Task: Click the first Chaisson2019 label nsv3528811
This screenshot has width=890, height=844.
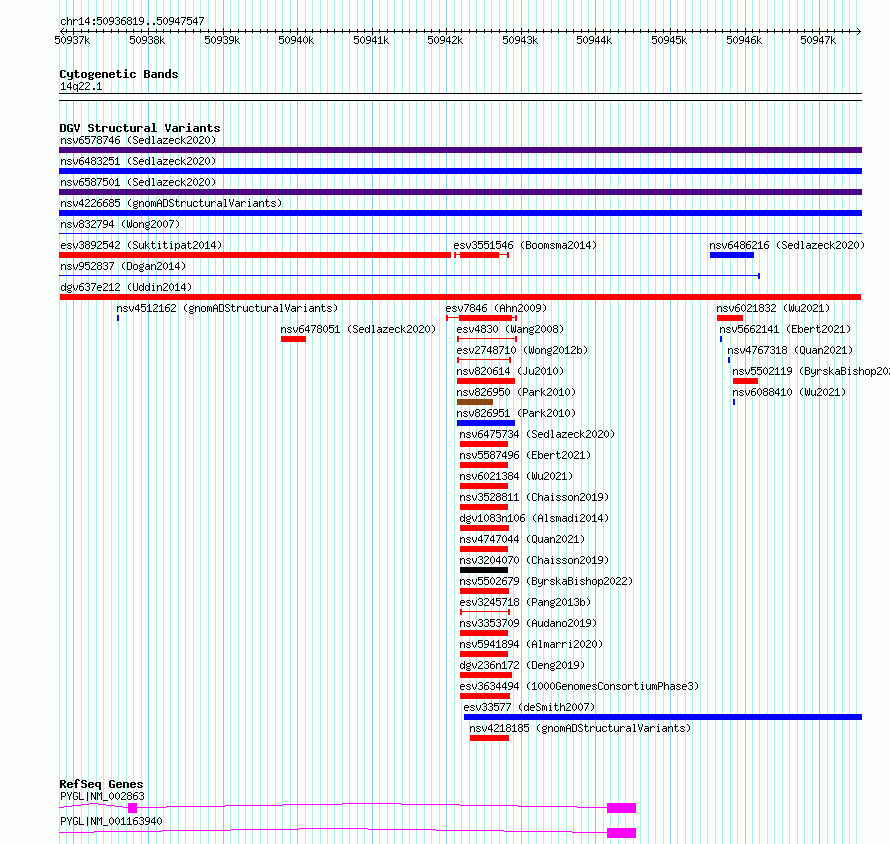Action: point(534,497)
